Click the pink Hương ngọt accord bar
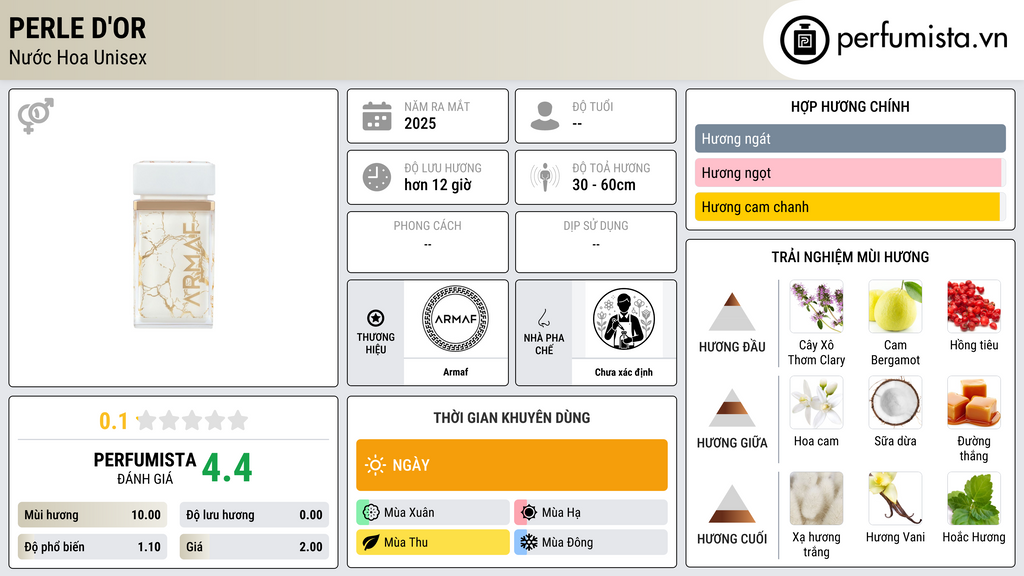The width and height of the screenshot is (1024, 576). click(x=850, y=172)
